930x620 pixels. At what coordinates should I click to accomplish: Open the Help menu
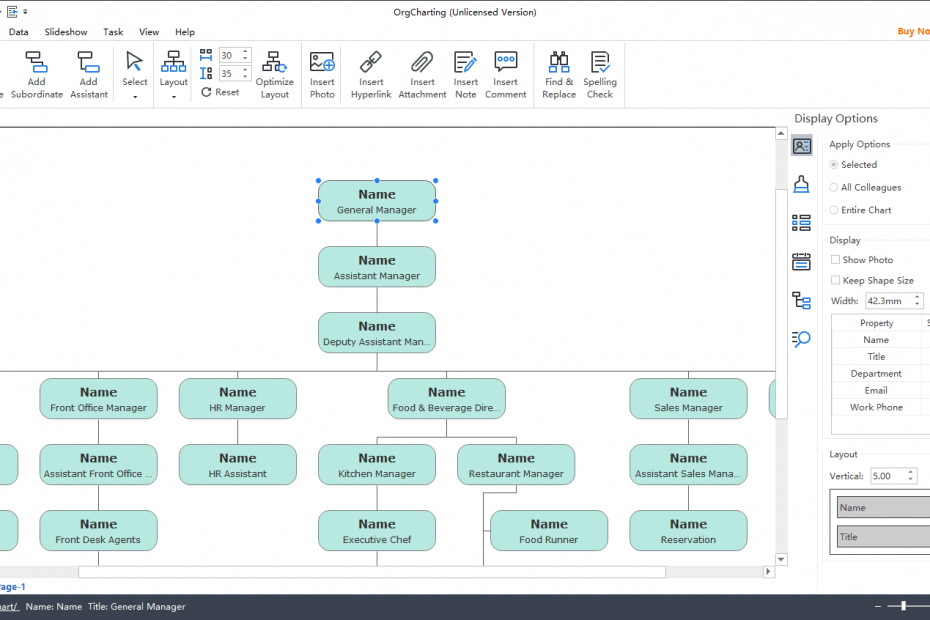(184, 32)
